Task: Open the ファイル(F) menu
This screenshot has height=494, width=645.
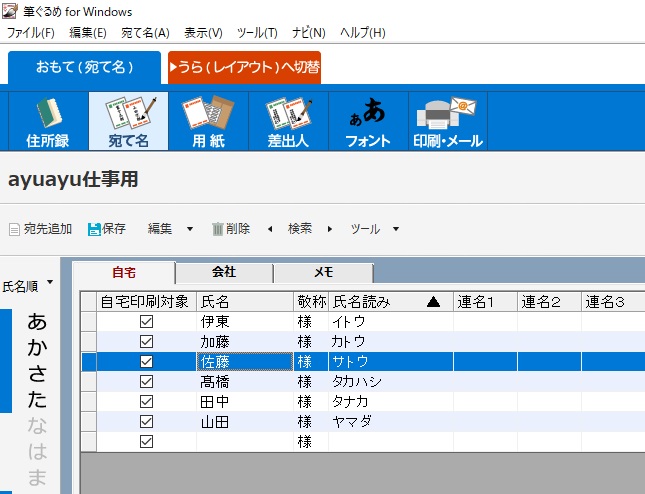Action: (x=30, y=33)
